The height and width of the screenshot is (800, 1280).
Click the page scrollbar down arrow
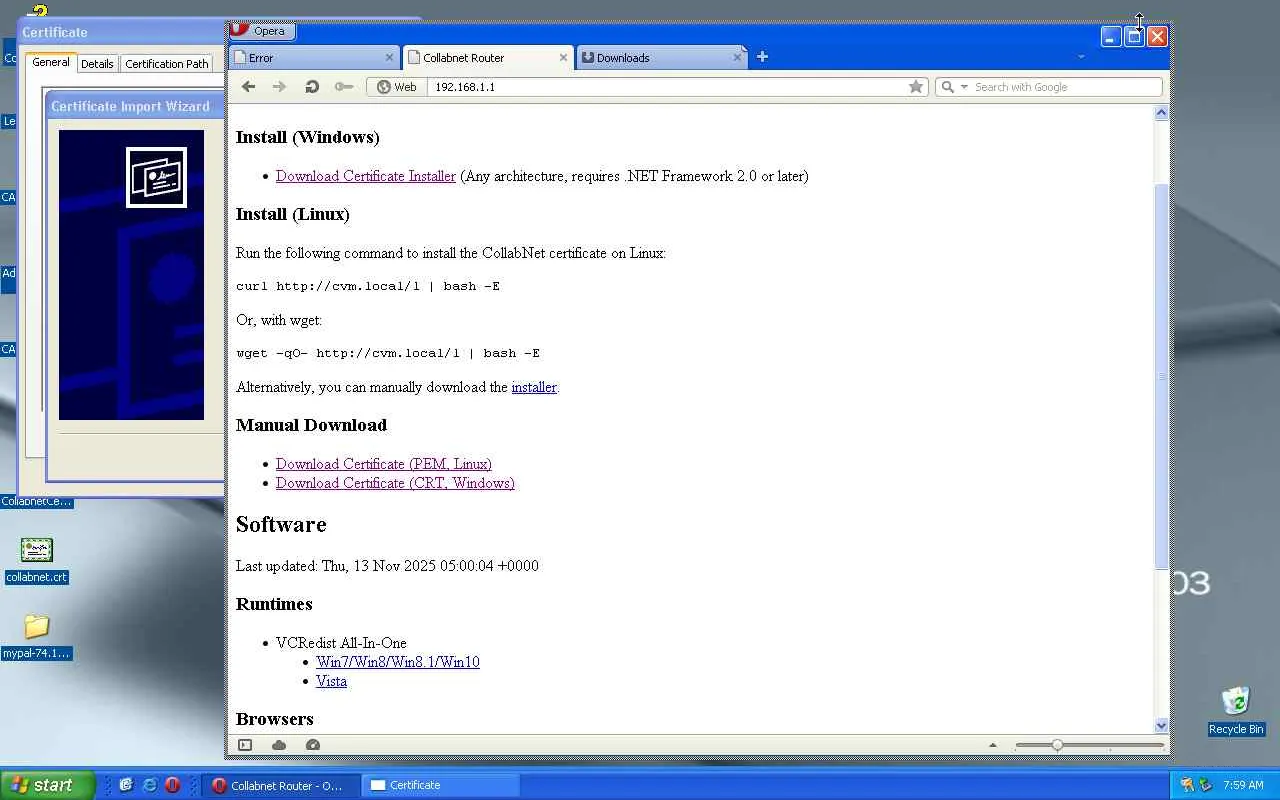[1161, 726]
